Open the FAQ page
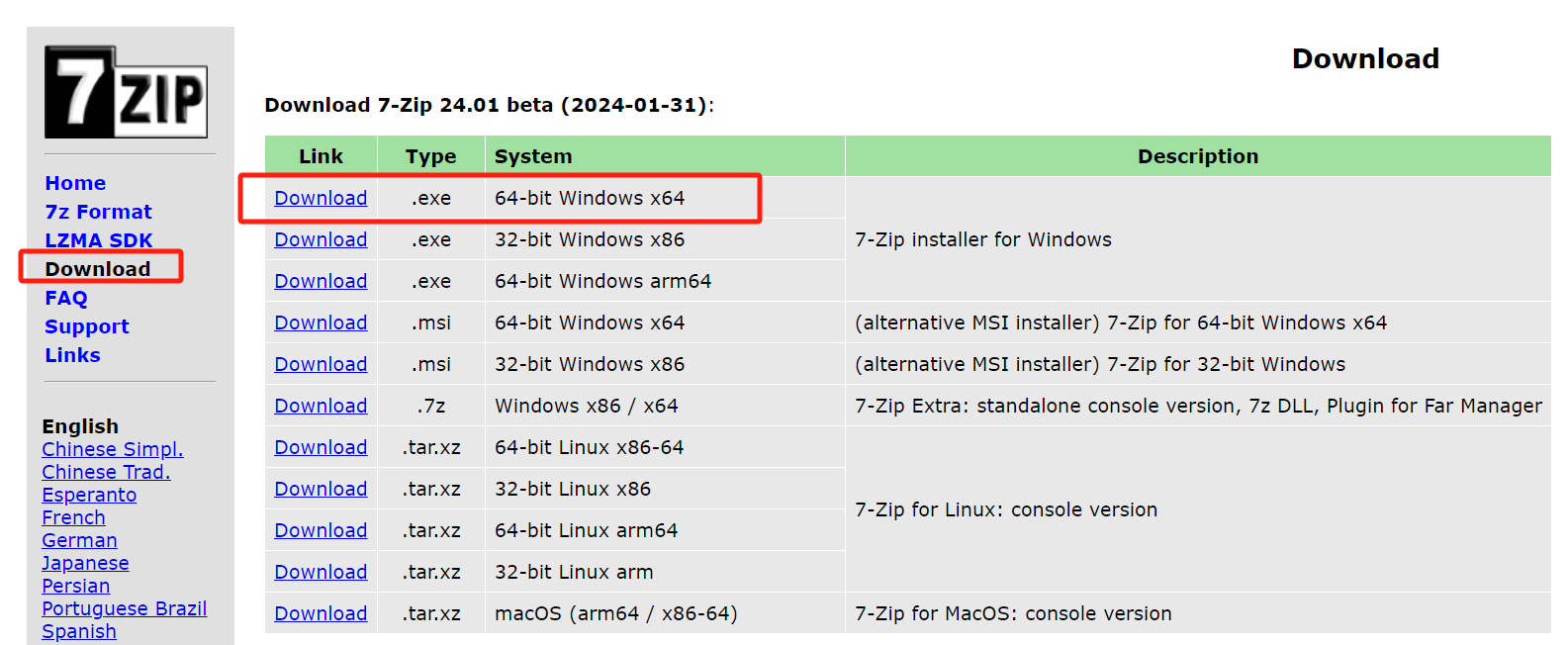 tap(66, 298)
